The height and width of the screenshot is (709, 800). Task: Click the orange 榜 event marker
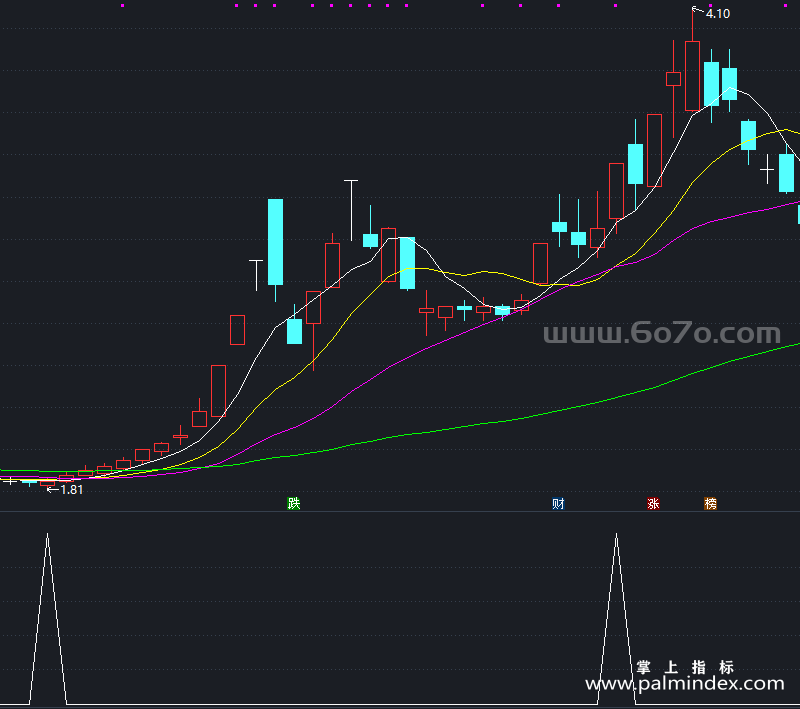(711, 503)
